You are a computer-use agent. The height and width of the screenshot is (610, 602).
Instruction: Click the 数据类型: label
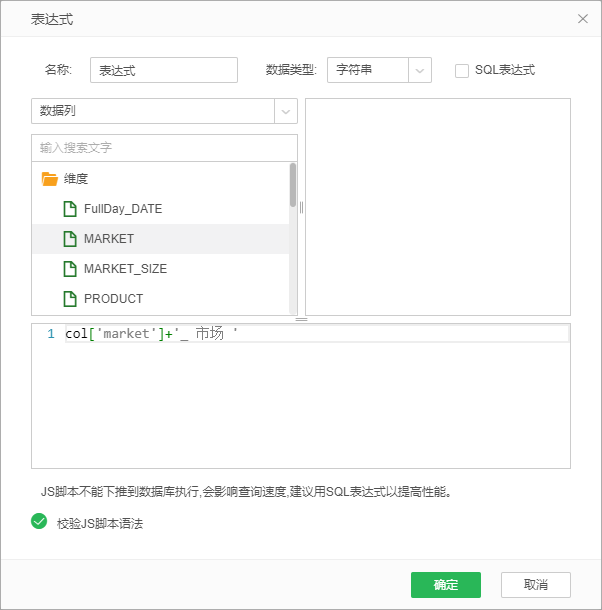[x=291, y=70]
